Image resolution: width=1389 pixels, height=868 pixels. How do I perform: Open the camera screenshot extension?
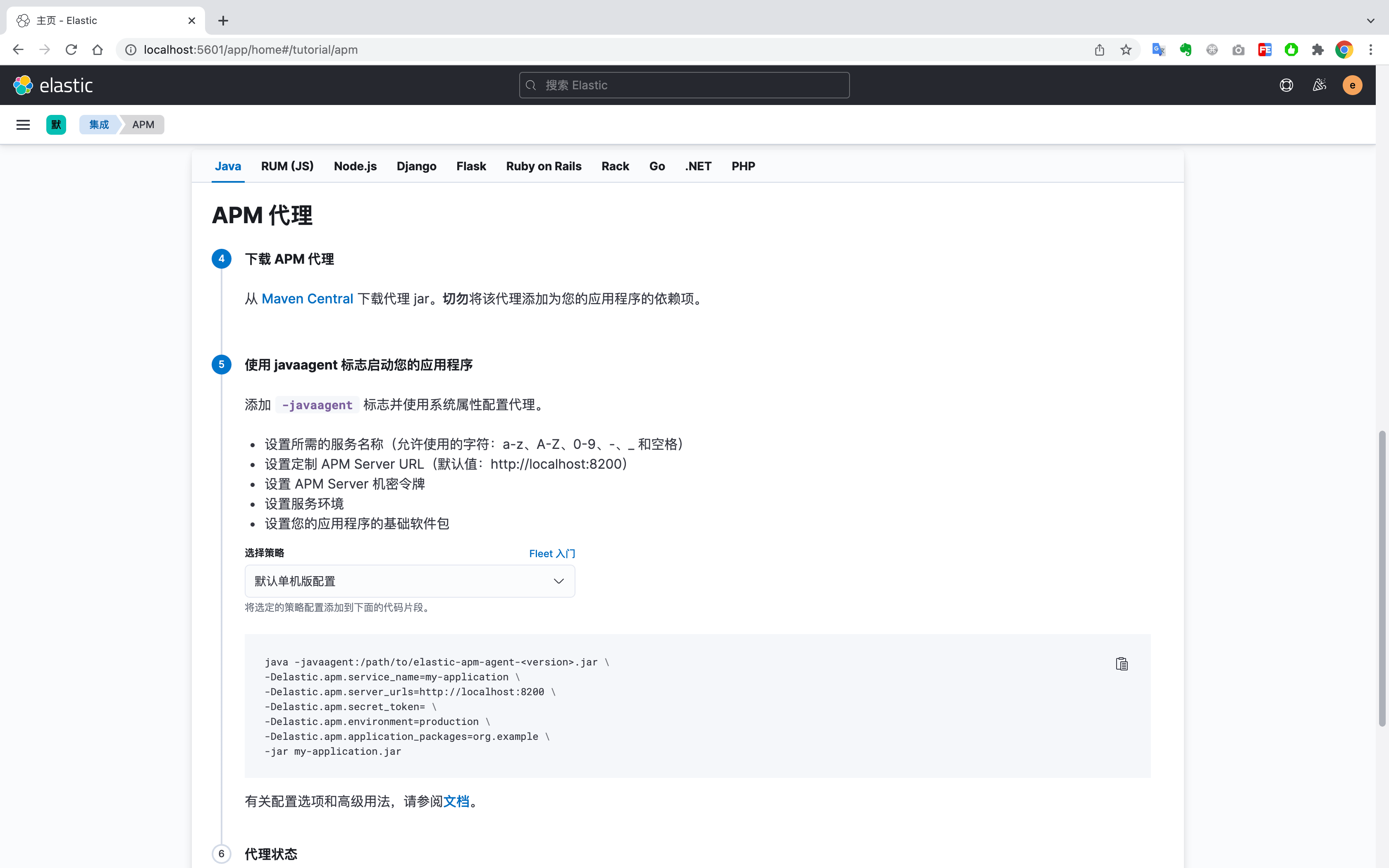pyautogui.click(x=1238, y=50)
